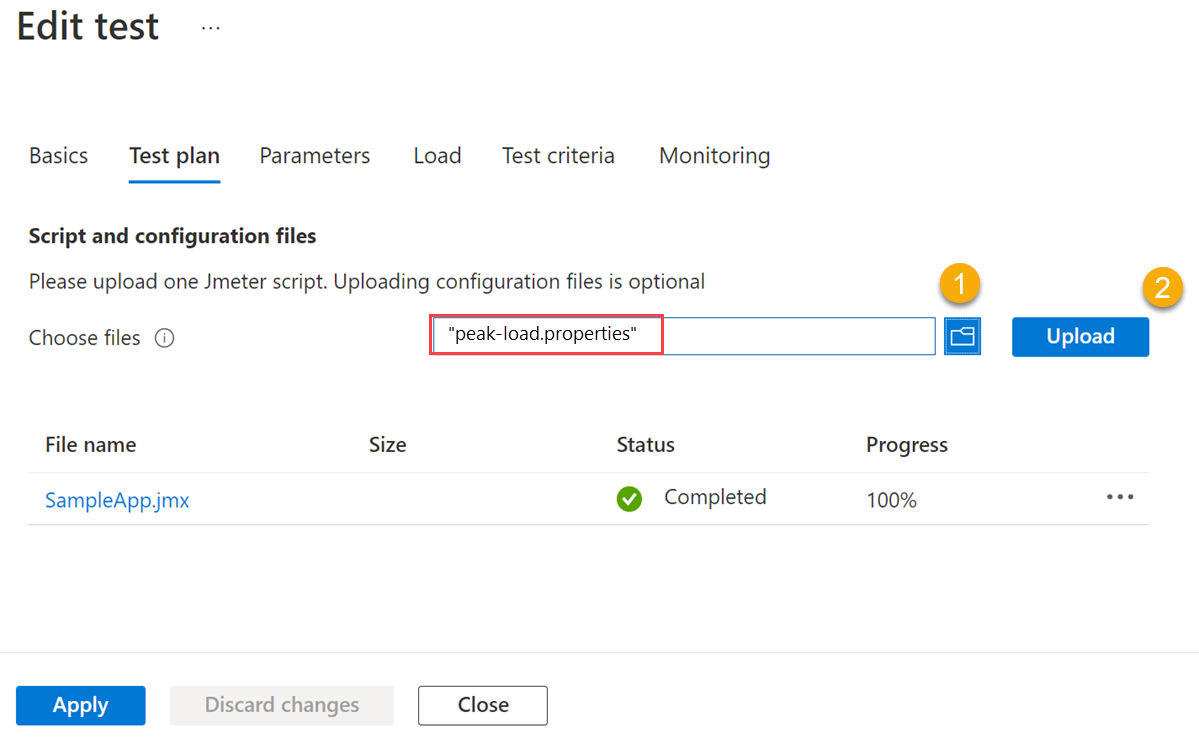The width and height of the screenshot is (1199, 749).
Task: Open the ellipsis menu for SampleApp.jmx
Action: click(x=1119, y=497)
